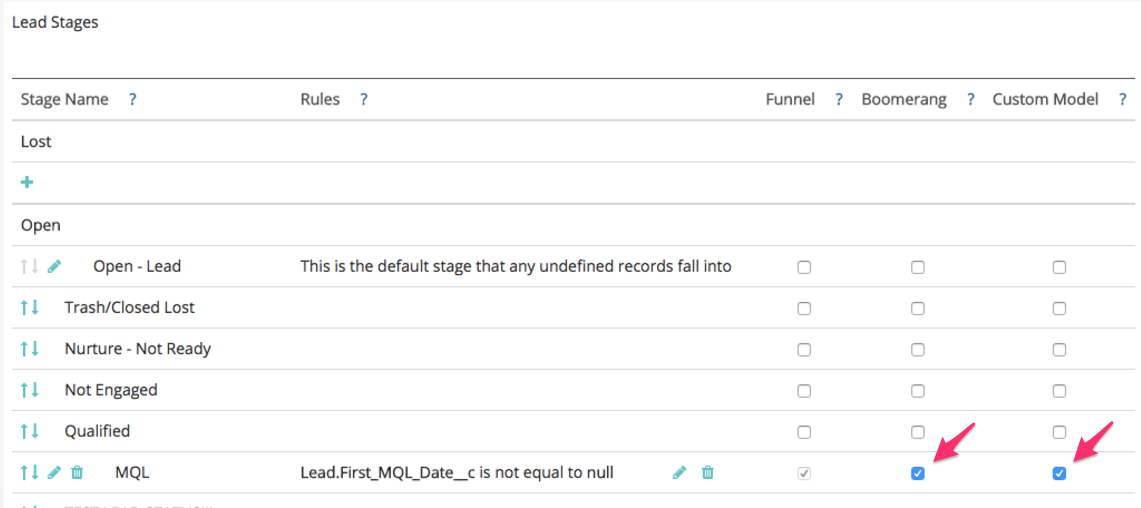This screenshot has width=1141, height=508.
Task: Open Funnel help question mark
Action: pos(839,100)
